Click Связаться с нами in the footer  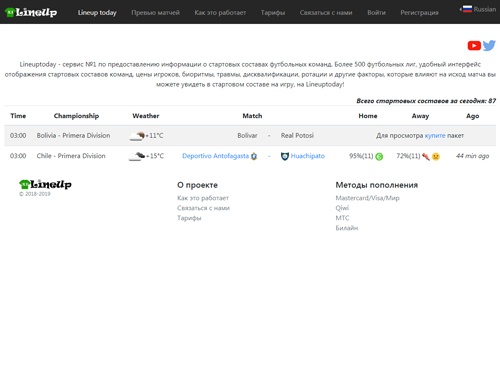pyautogui.click(x=203, y=208)
